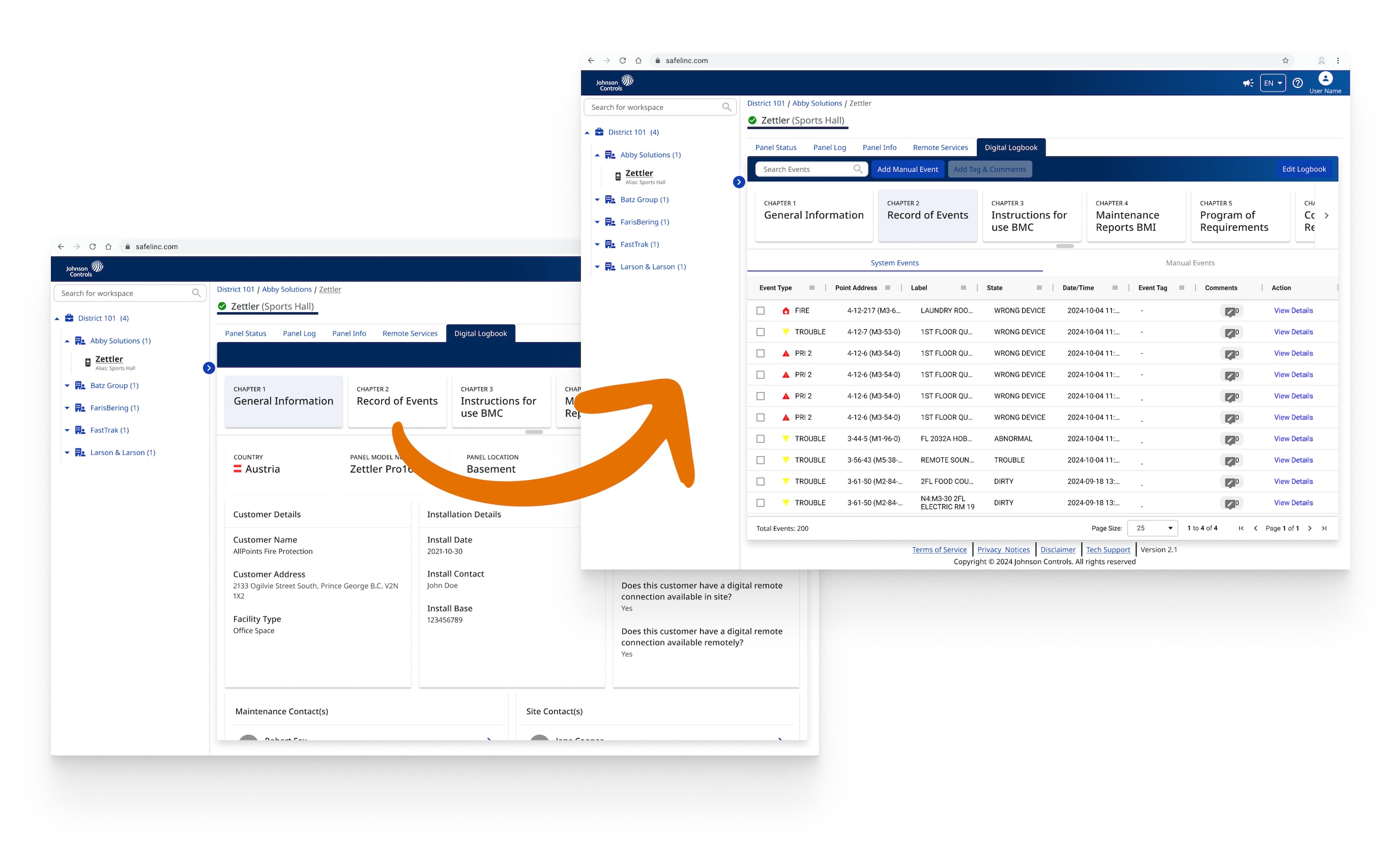The image size is (1400, 842).
Task: Expand Batz Group in back window sidebar
Action: tap(67, 386)
